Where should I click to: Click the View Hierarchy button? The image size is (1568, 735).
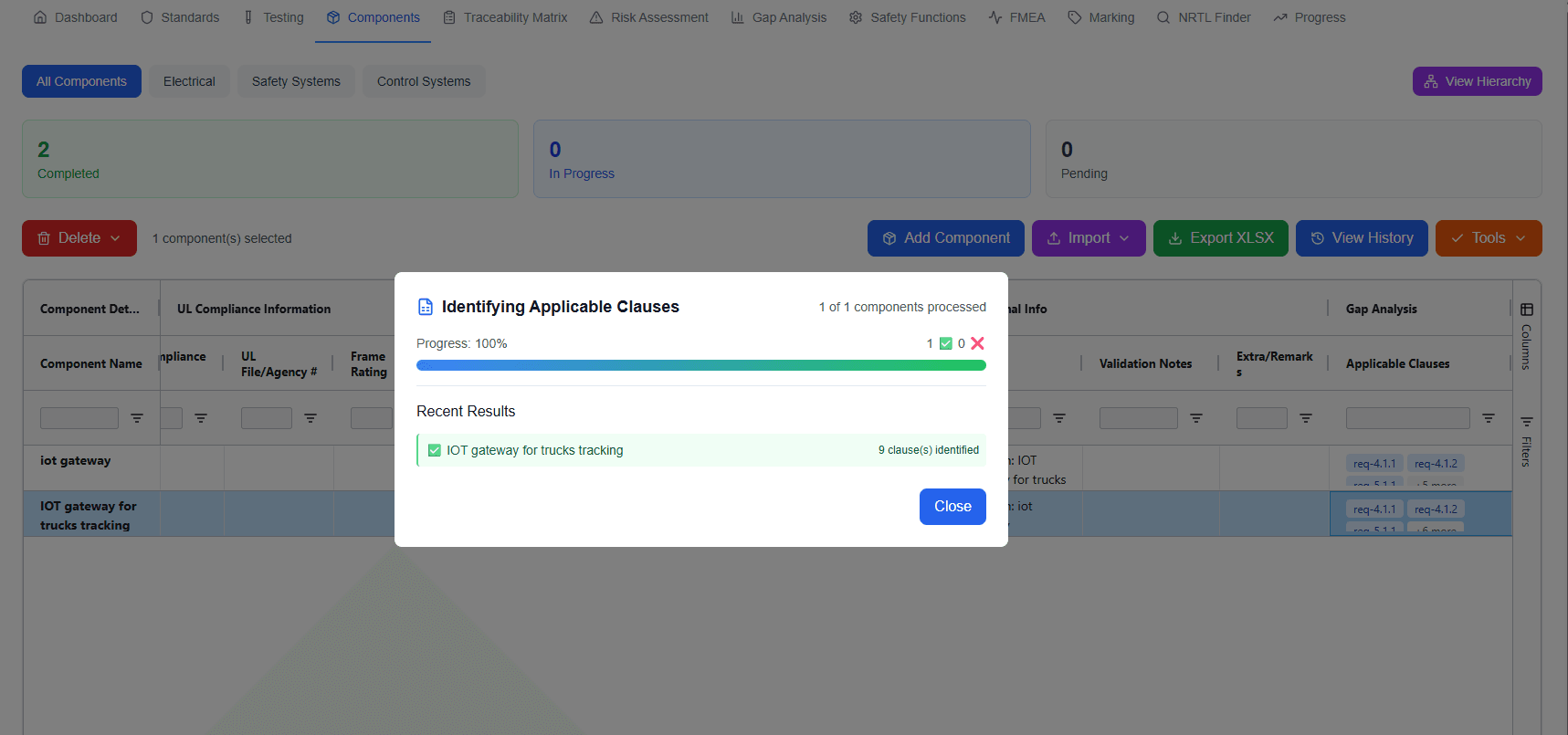(1477, 81)
